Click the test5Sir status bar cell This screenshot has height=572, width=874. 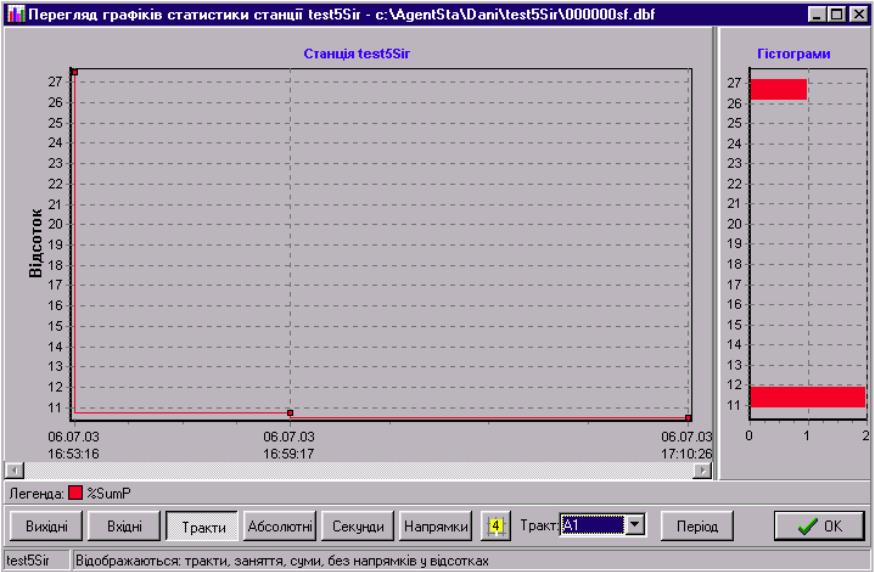[x=37, y=561]
